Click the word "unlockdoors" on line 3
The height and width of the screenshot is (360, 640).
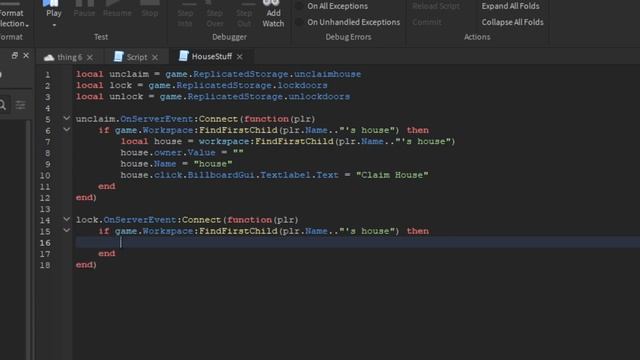coord(319,97)
